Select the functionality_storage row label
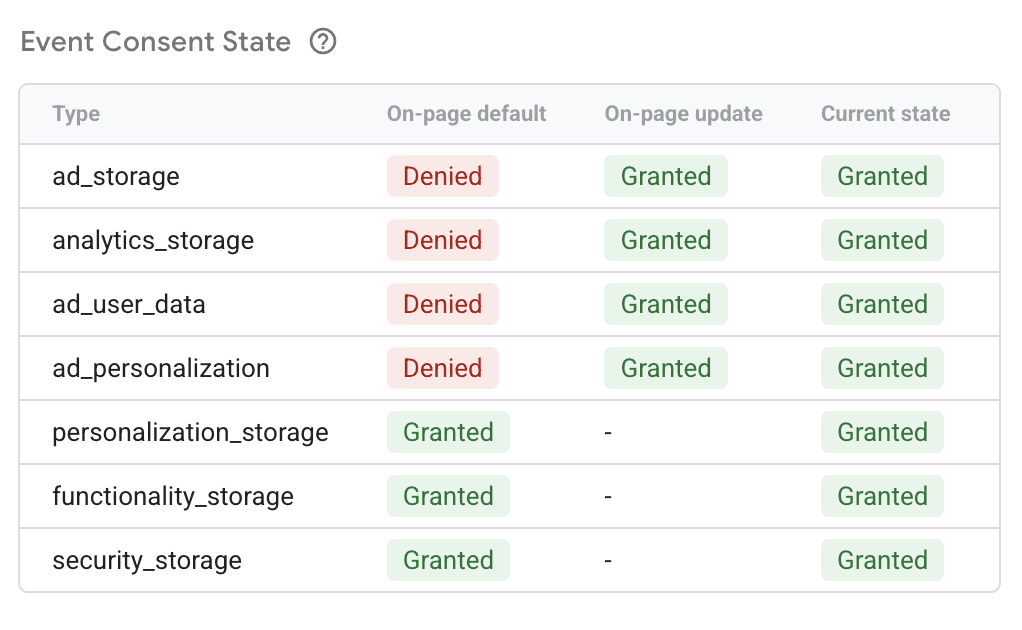The height and width of the screenshot is (630, 1022). pyautogui.click(x=173, y=497)
